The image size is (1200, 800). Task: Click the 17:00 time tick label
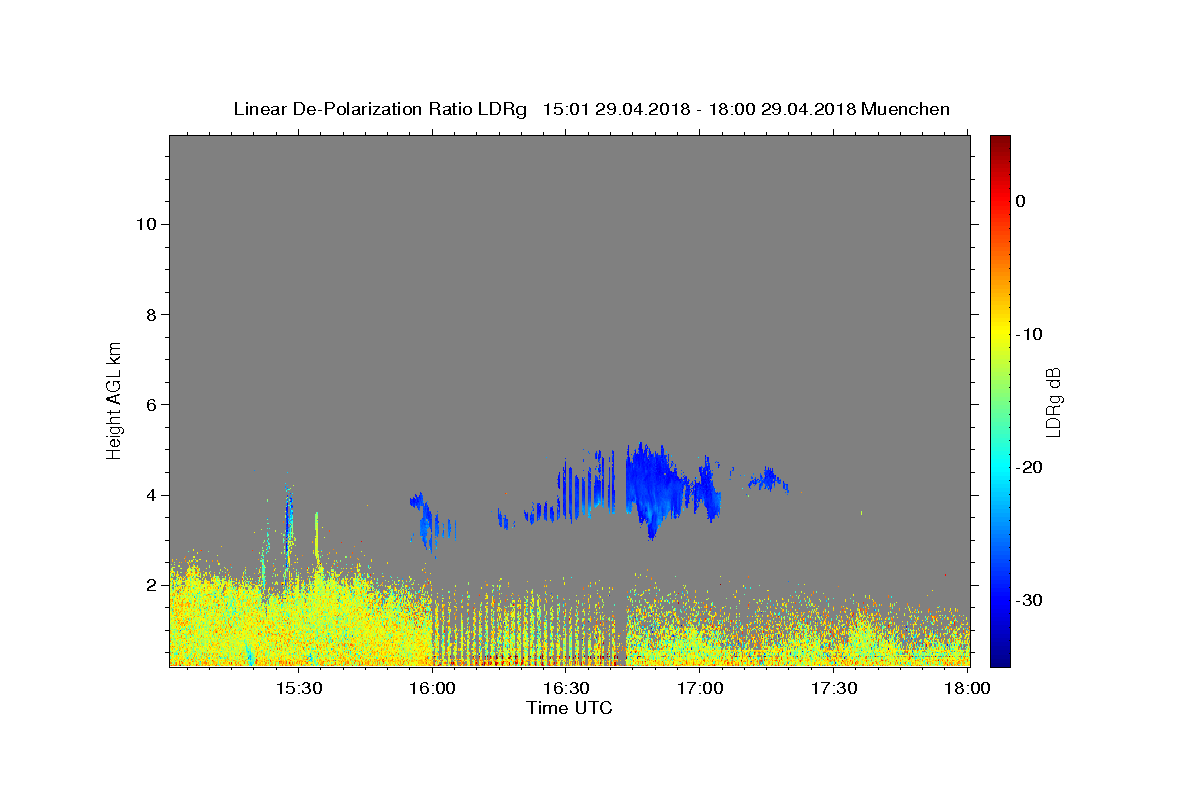point(700,689)
